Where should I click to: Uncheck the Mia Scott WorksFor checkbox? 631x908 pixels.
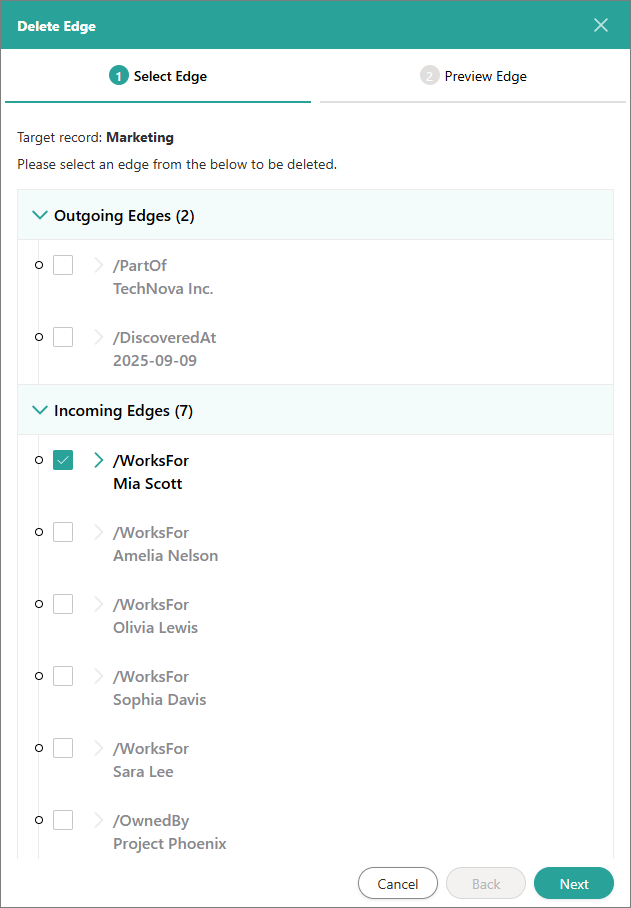pos(63,460)
